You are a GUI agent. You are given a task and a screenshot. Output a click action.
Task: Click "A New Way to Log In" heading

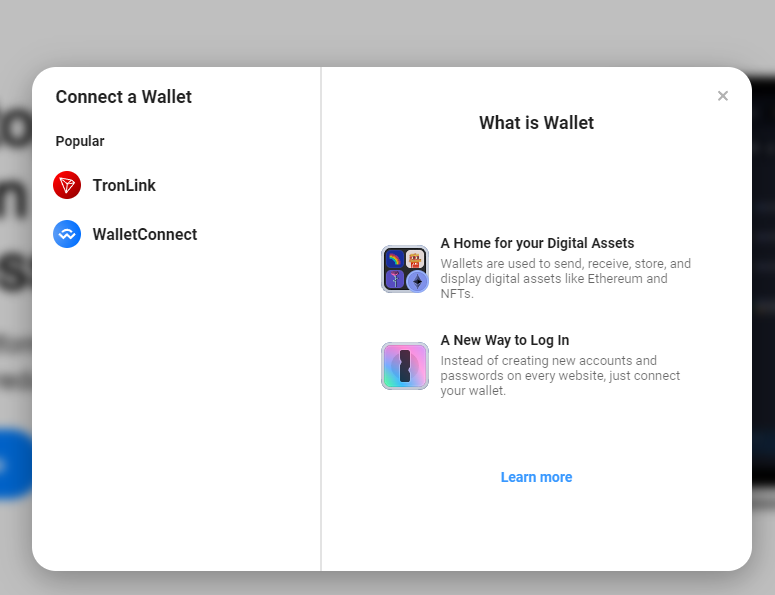[x=505, y=340]
